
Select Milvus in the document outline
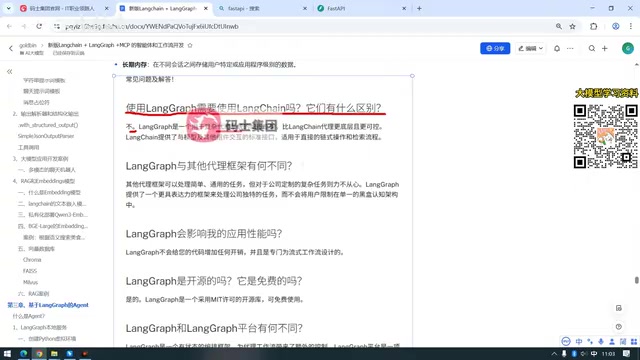tap(31, 282)
